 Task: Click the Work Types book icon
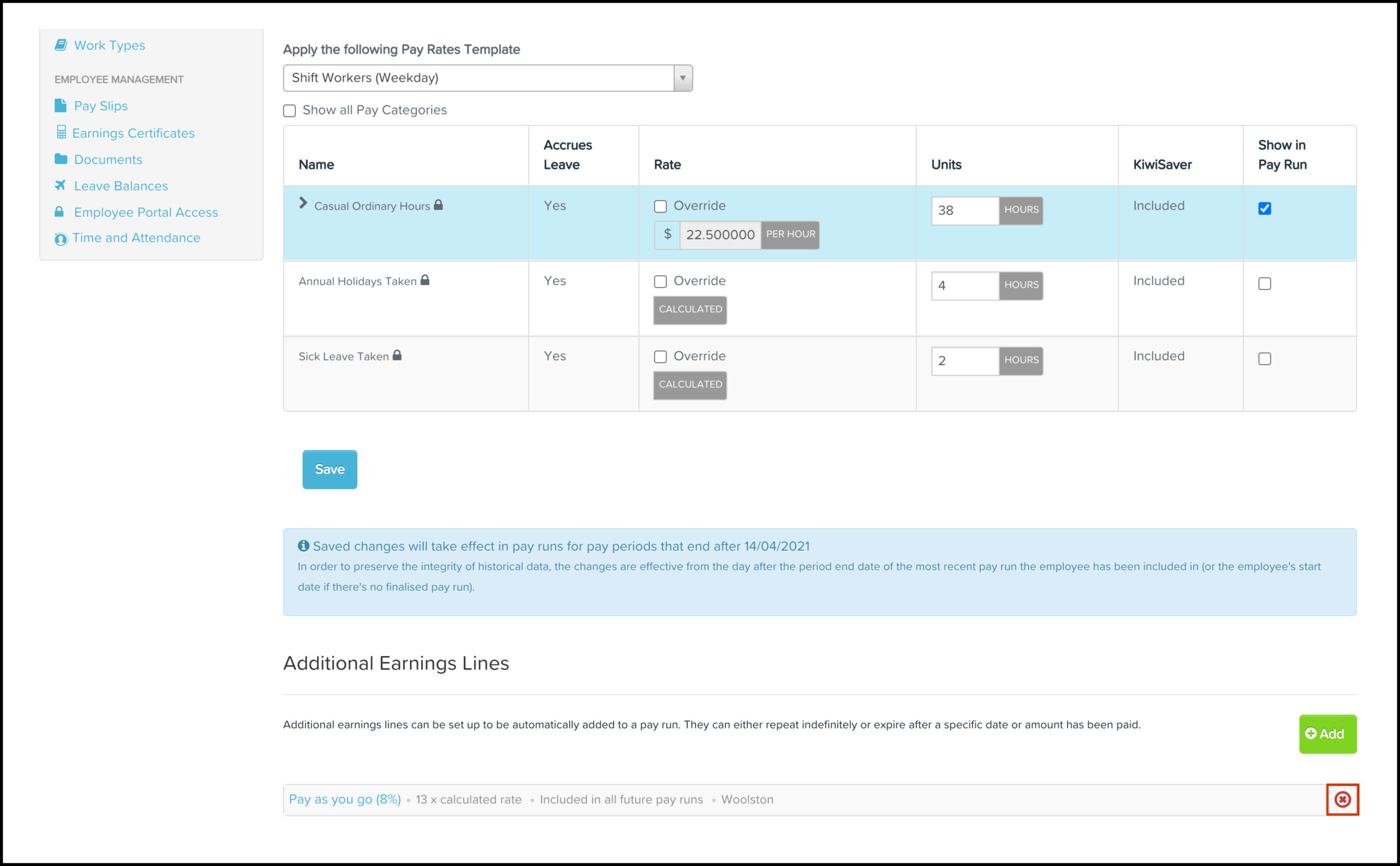tap(61, 45)
